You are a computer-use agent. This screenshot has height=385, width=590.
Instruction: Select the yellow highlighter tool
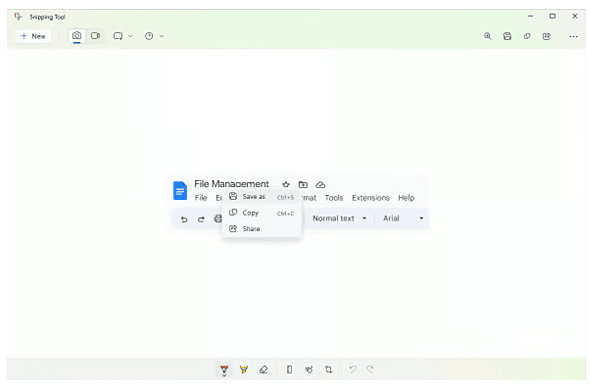tap(244, 370)
